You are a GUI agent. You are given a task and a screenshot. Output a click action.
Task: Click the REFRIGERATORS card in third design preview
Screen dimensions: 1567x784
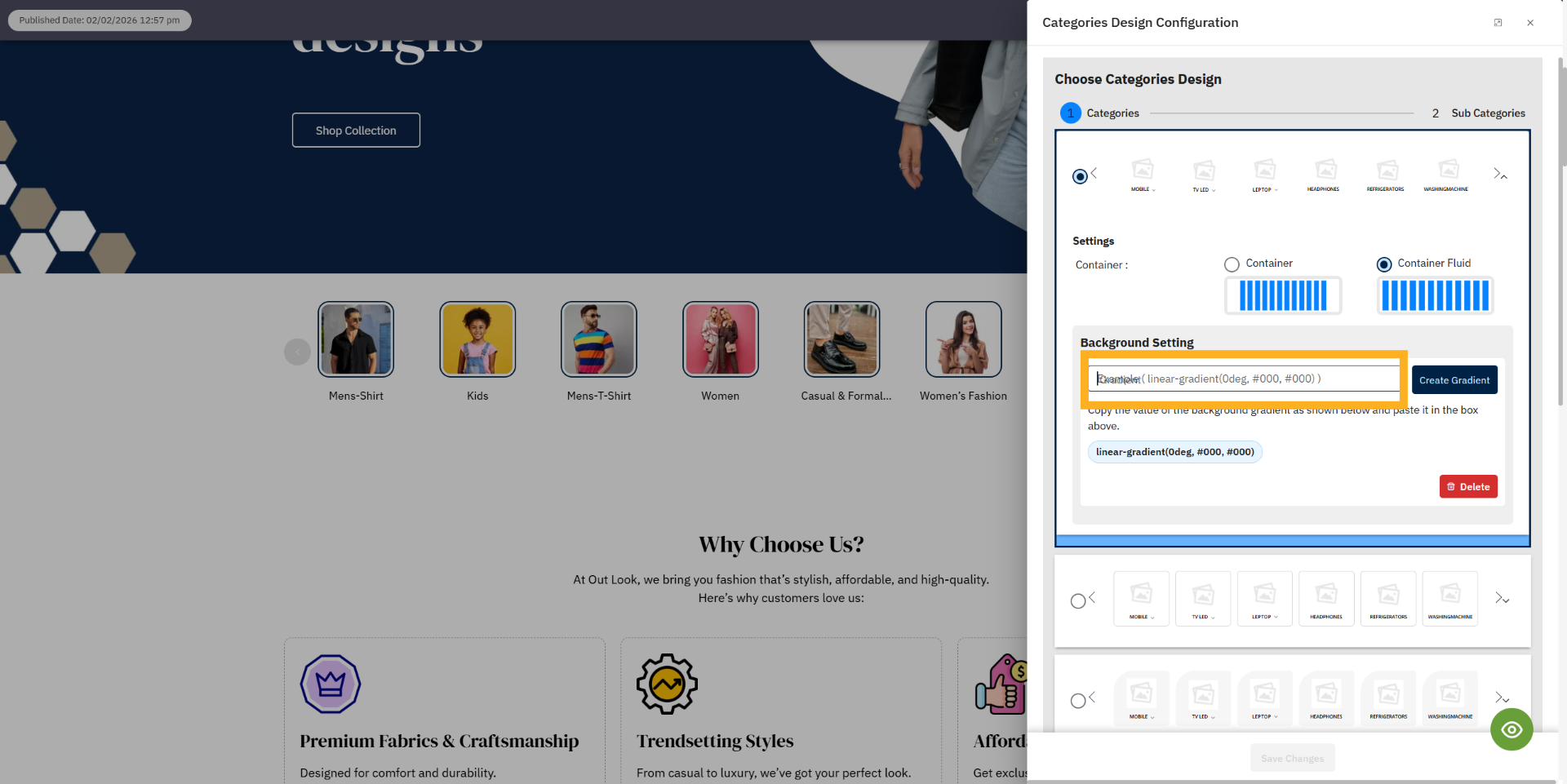1388,698
